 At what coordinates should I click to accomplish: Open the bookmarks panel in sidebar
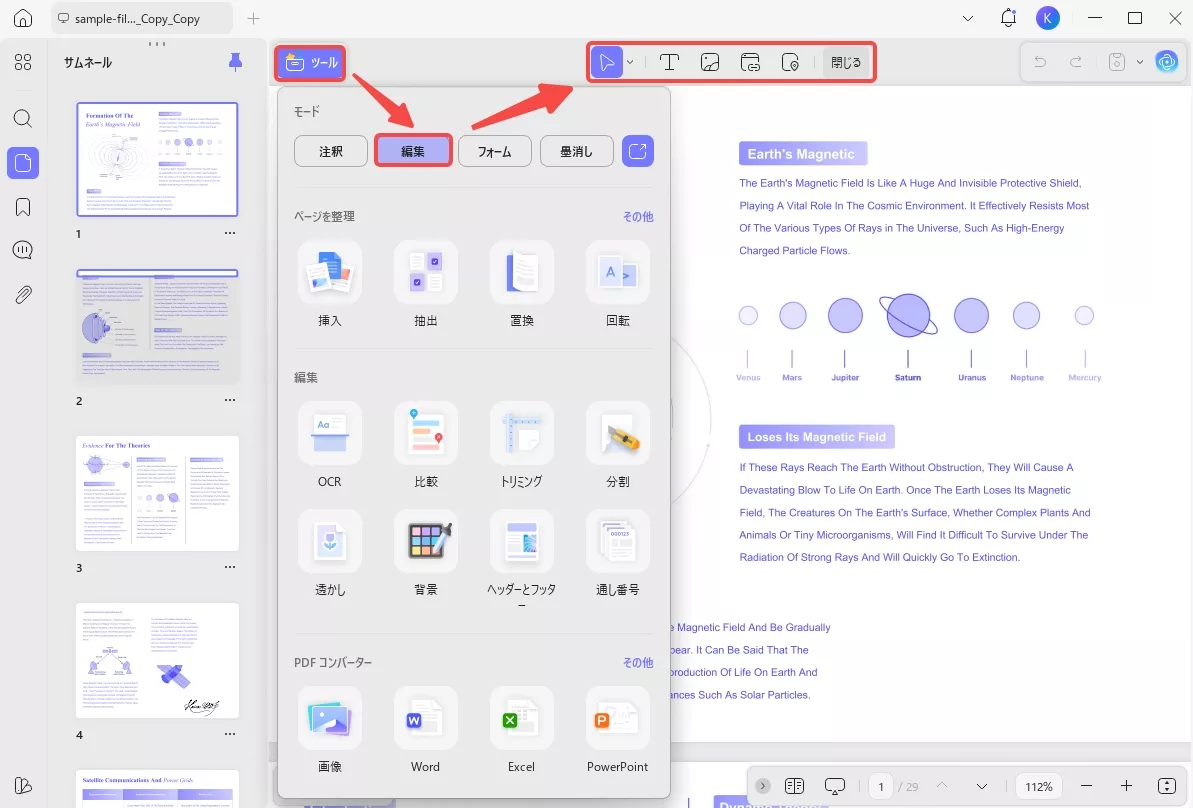[23, 207]
